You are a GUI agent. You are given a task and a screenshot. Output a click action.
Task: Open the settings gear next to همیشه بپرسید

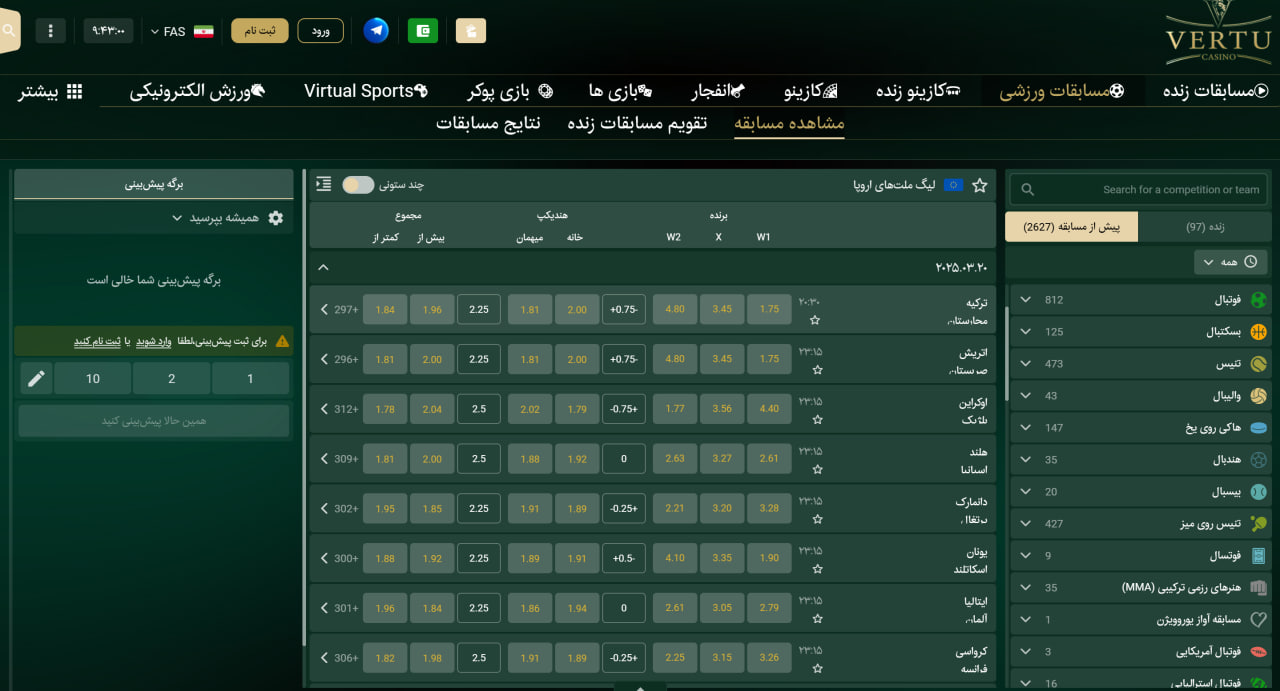point(276,217)
